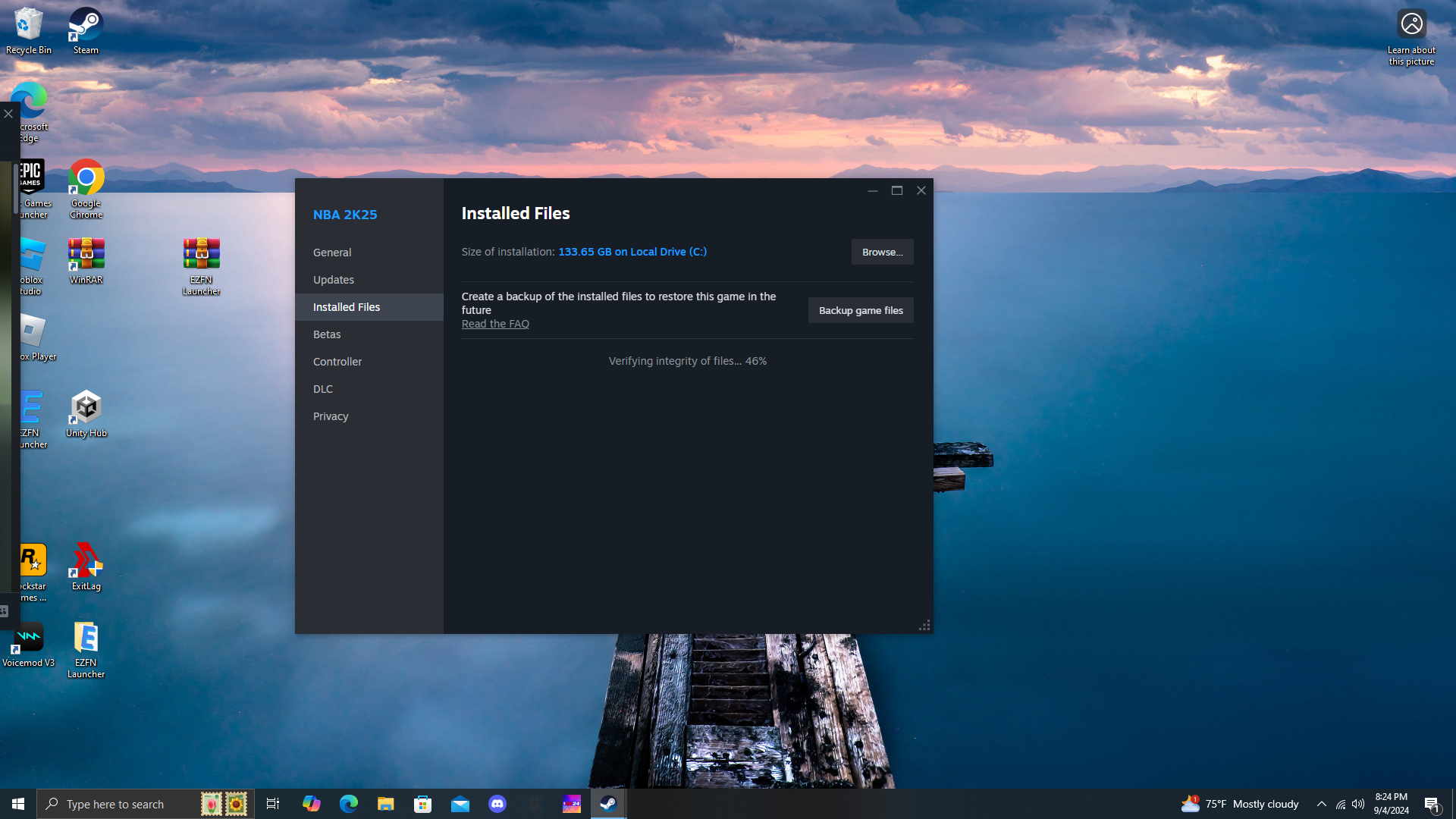
Task: Open the DLC section
Action: 323,389
